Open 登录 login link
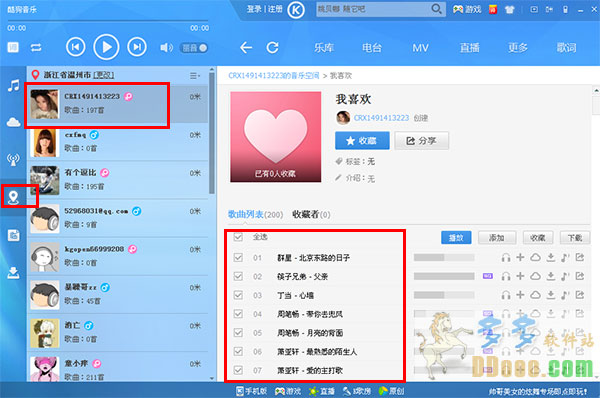This screenshot has height=398, width=600. [254, 9]
